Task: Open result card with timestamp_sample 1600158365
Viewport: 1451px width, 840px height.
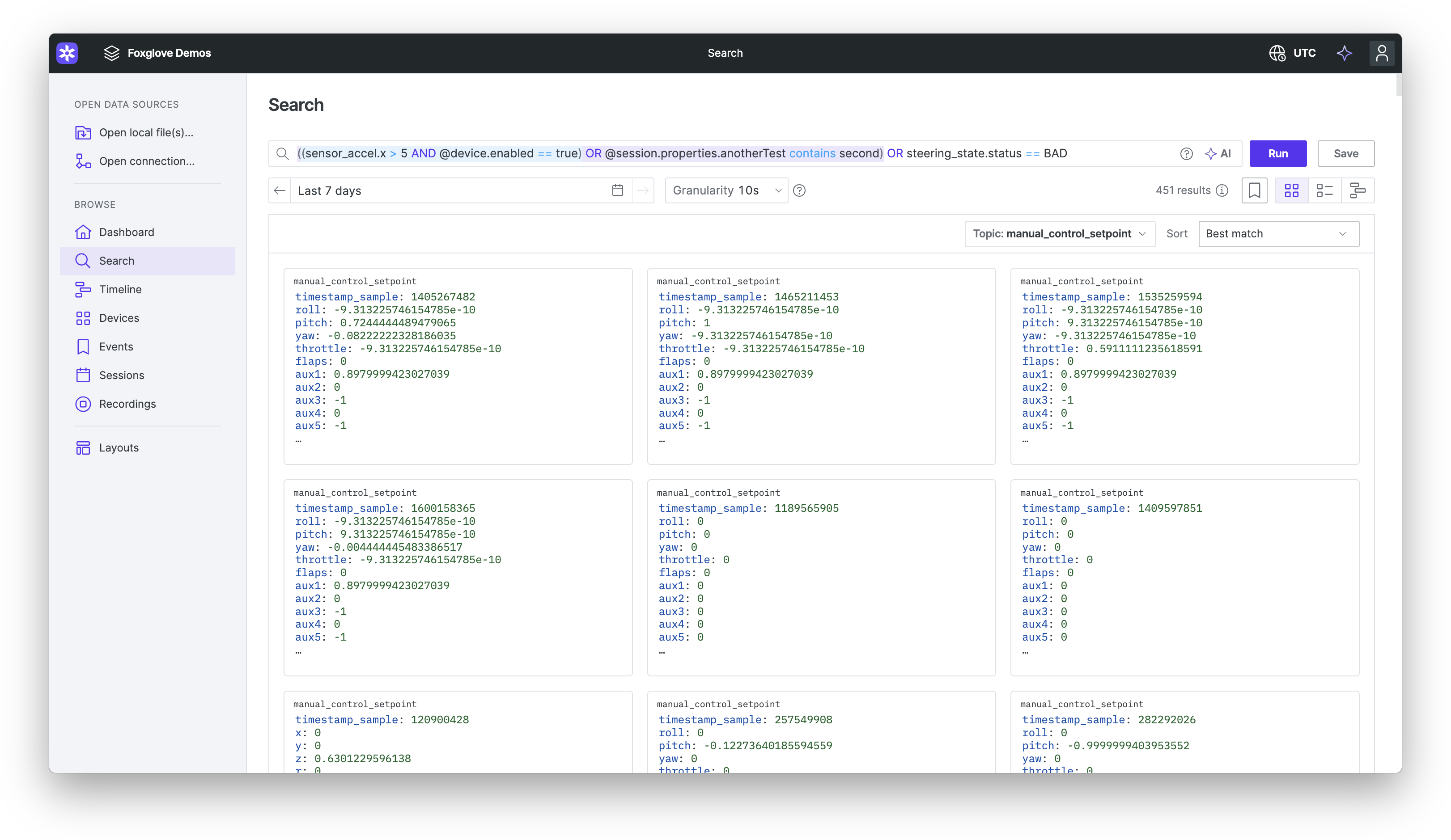Action: (x=458, y=578)
